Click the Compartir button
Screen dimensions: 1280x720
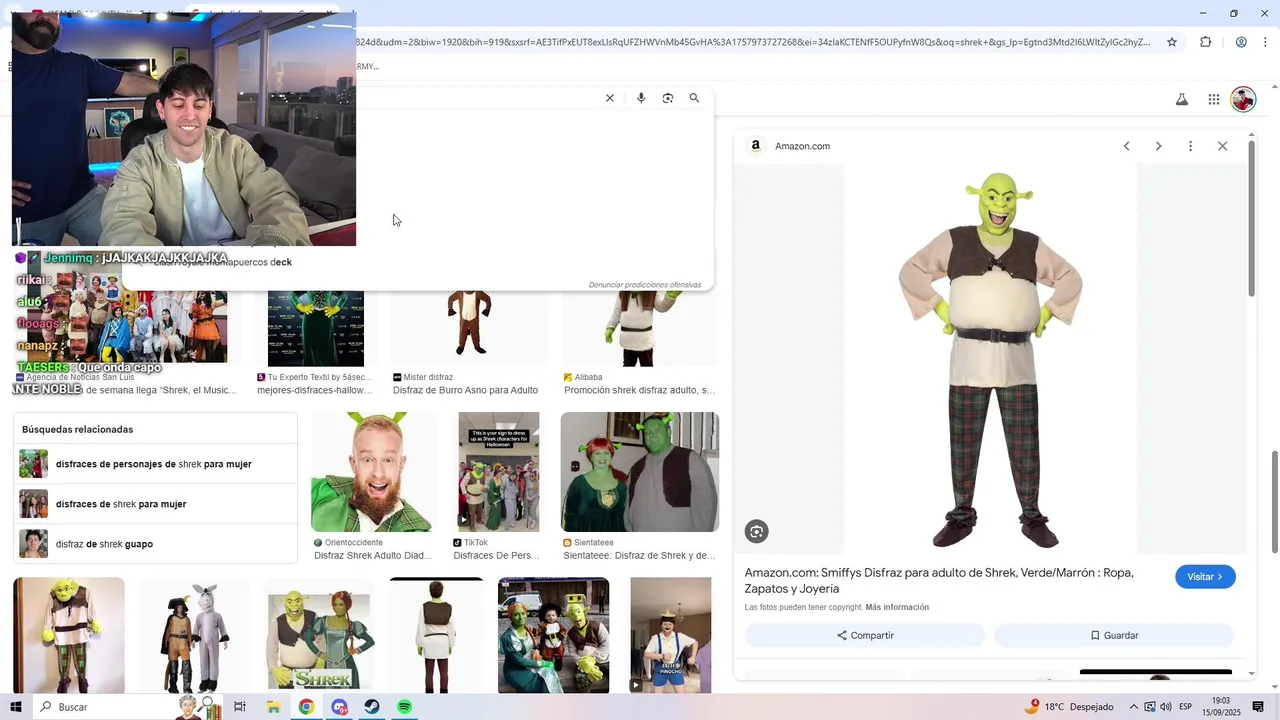pos(865,635)
